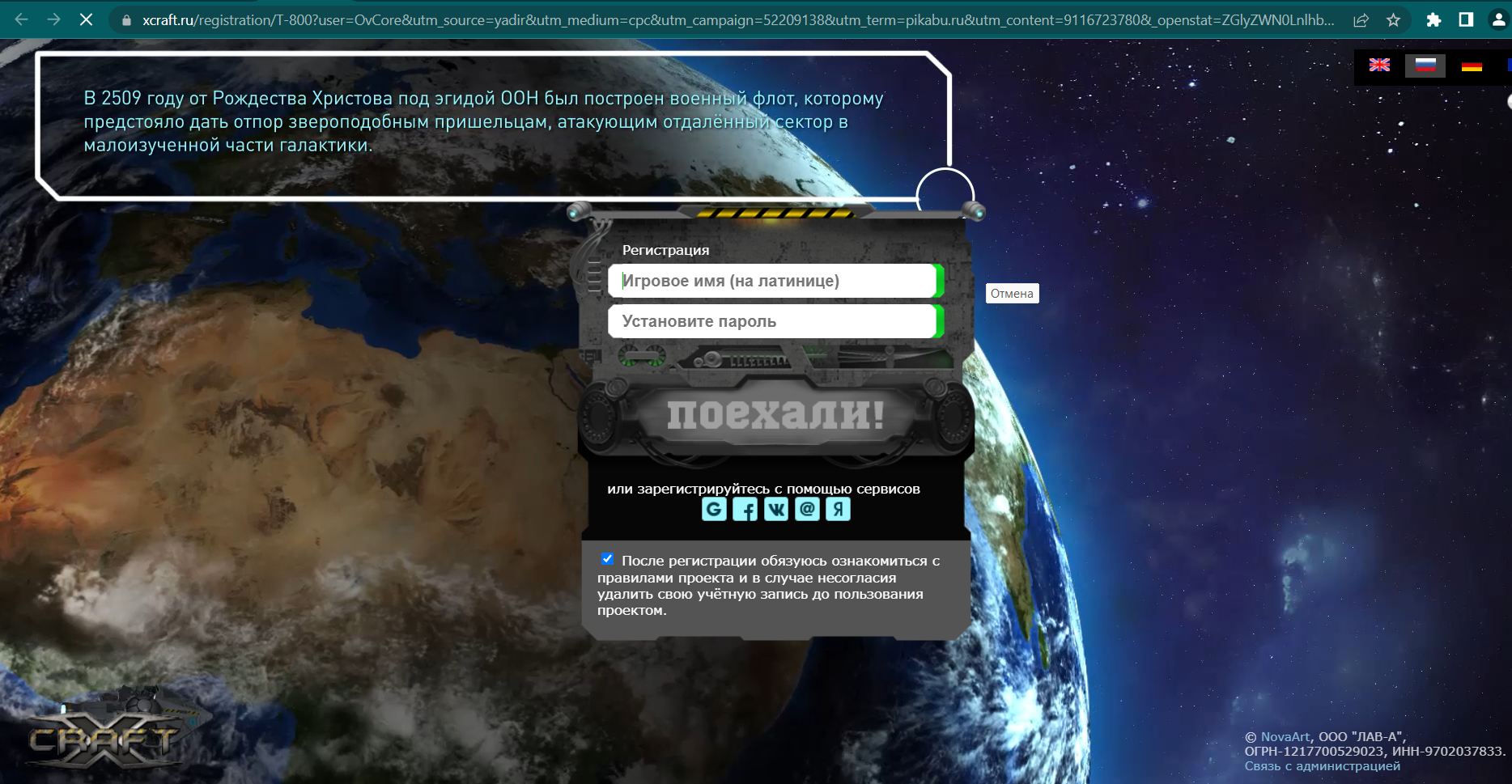This screenshot has height=784, width=1512.
Task: Stop page loading with the X button
Action: tap(87, 19)
